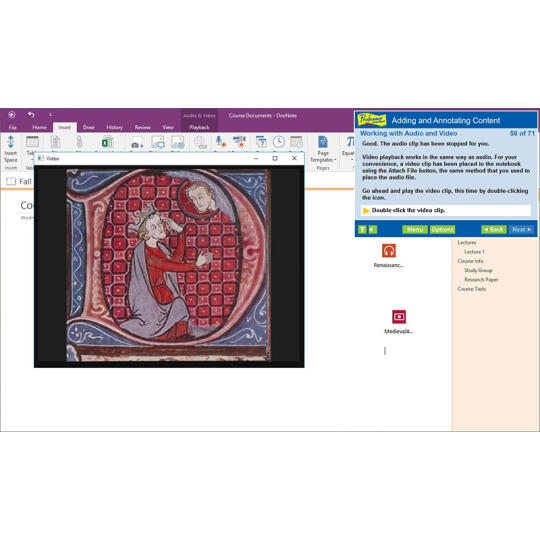Click the OneNote Back arrow icon
This screenshot has width=540, height=540.
pyautogui.click(x=12, y=115)
